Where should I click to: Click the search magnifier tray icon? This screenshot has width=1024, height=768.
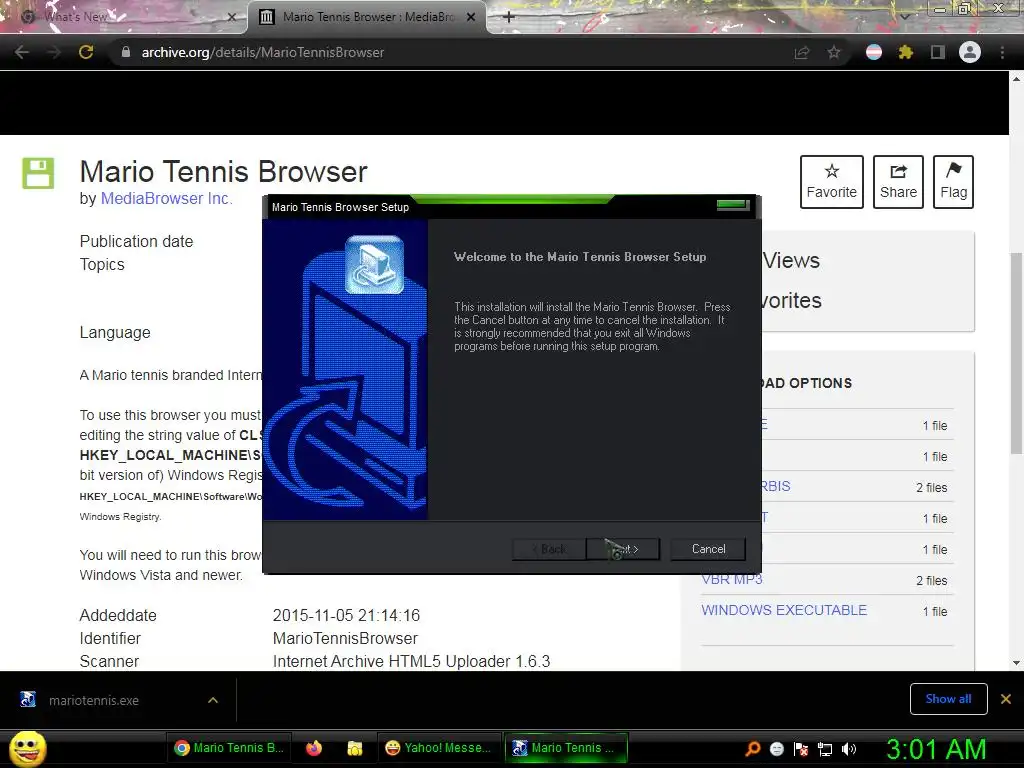pyautogui.click(x=753, y=748)
